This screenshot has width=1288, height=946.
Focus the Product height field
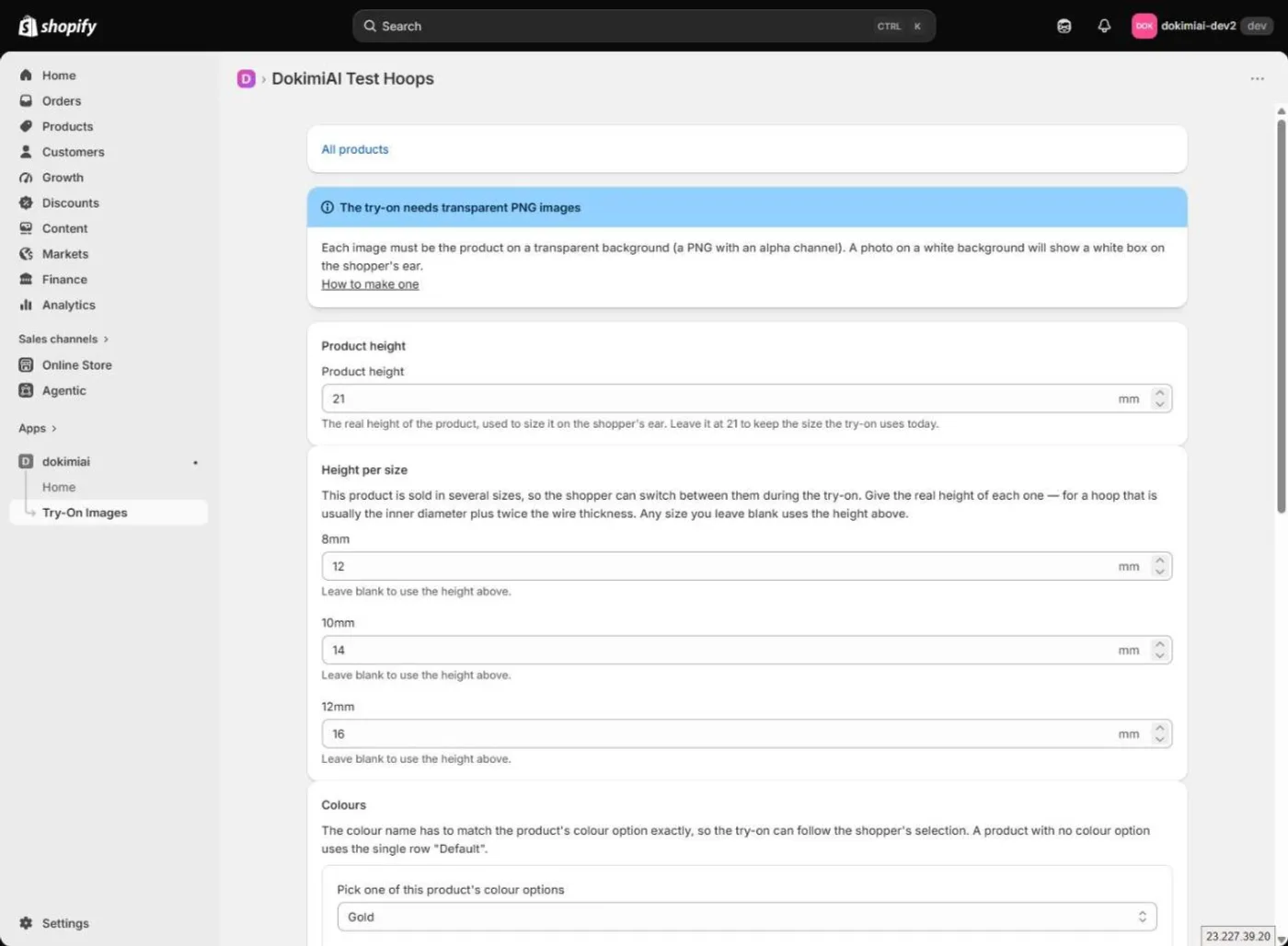click(746, 398)
